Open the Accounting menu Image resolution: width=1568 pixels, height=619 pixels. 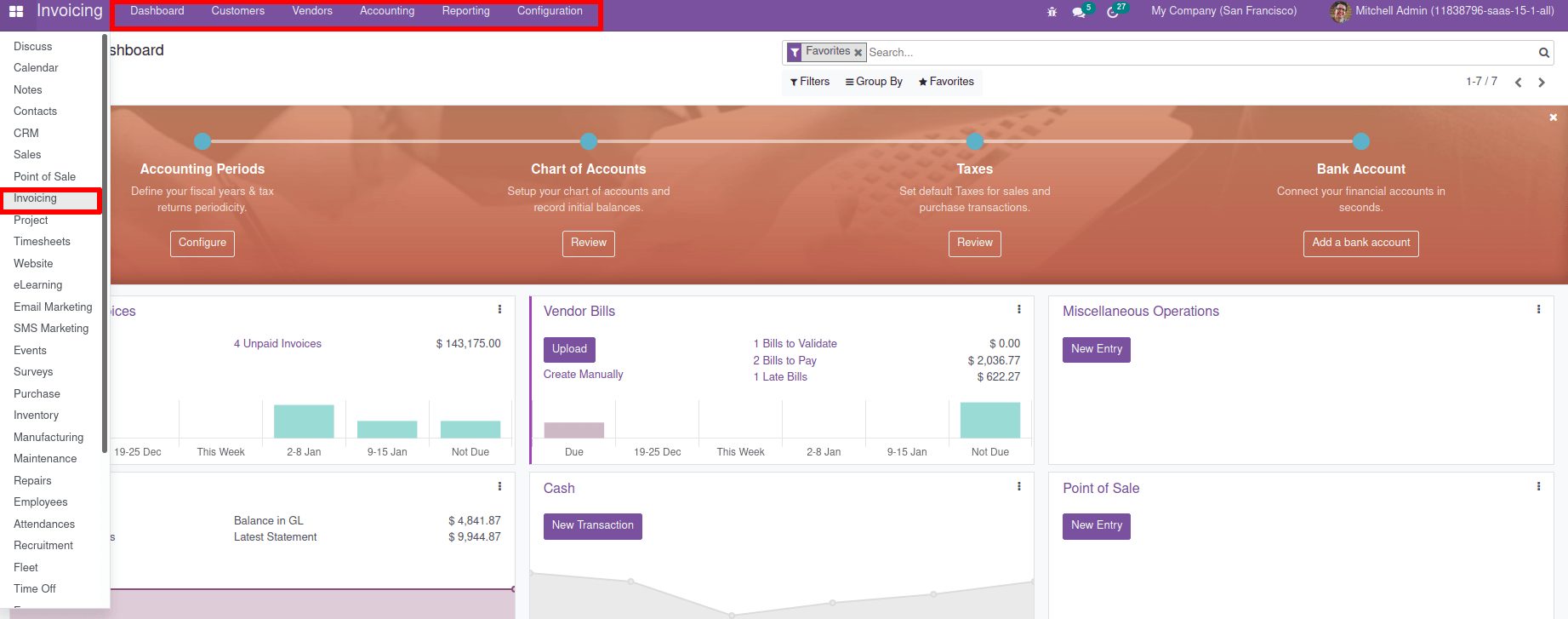[387, 11]
